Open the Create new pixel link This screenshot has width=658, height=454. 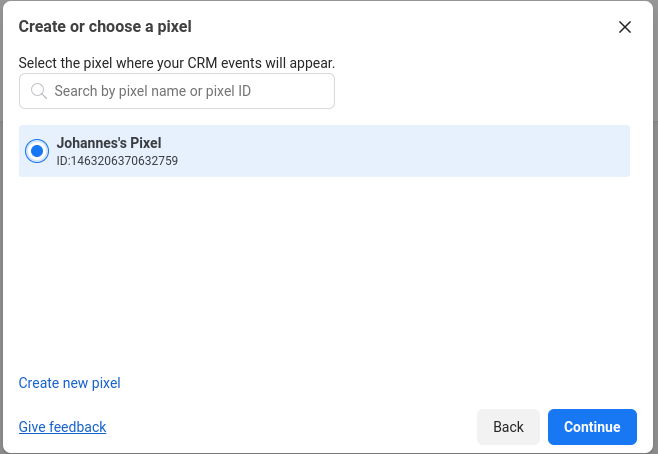pos(70,383)
